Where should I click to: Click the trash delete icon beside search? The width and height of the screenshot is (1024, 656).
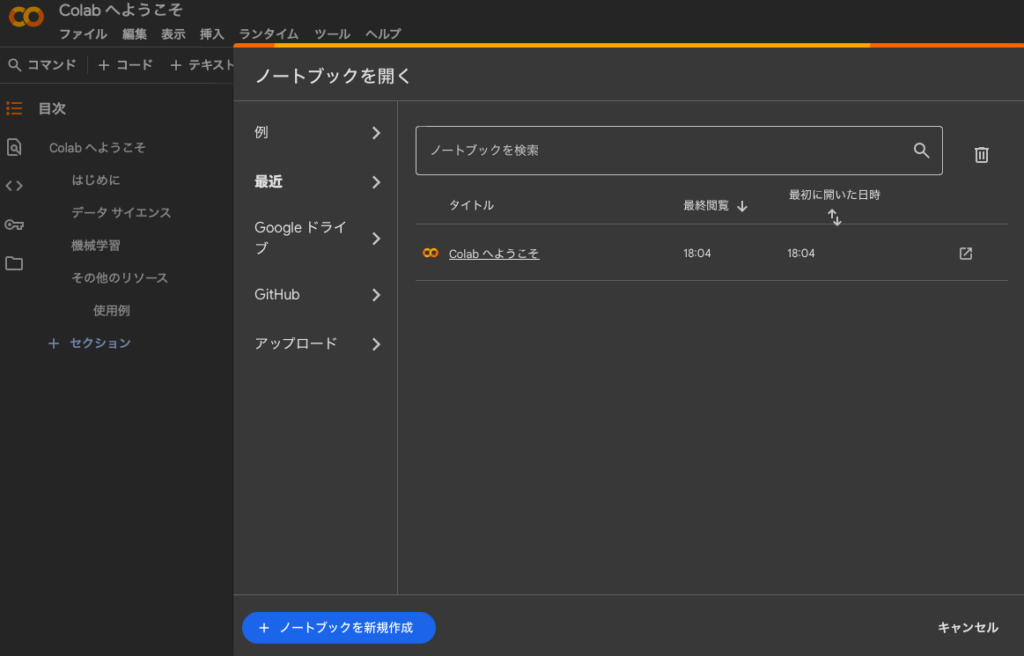point(982,154)
